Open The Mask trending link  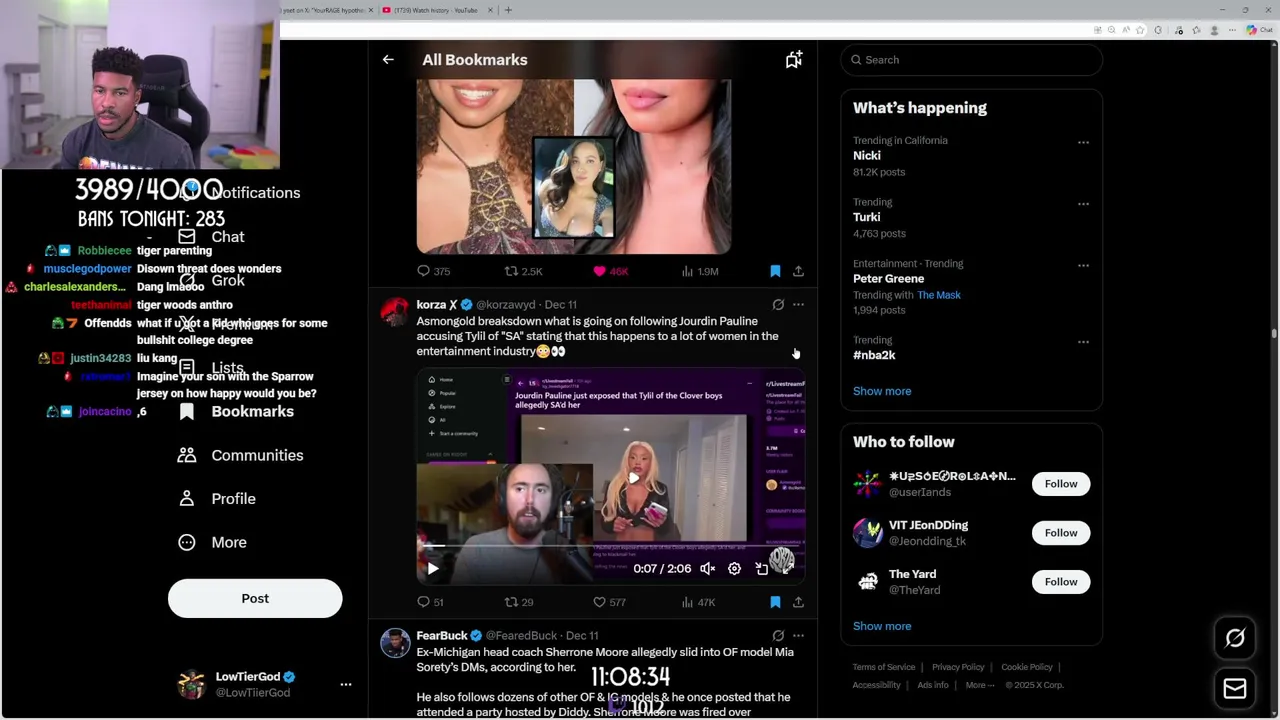coord(939,295)
